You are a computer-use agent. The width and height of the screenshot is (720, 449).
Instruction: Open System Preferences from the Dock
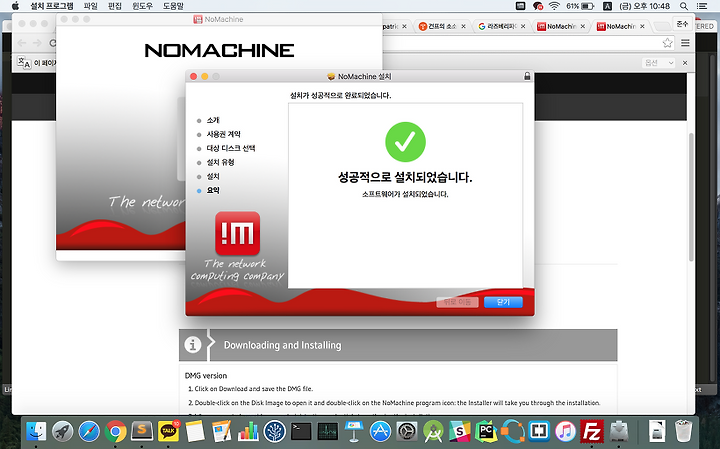coord(407,432)
